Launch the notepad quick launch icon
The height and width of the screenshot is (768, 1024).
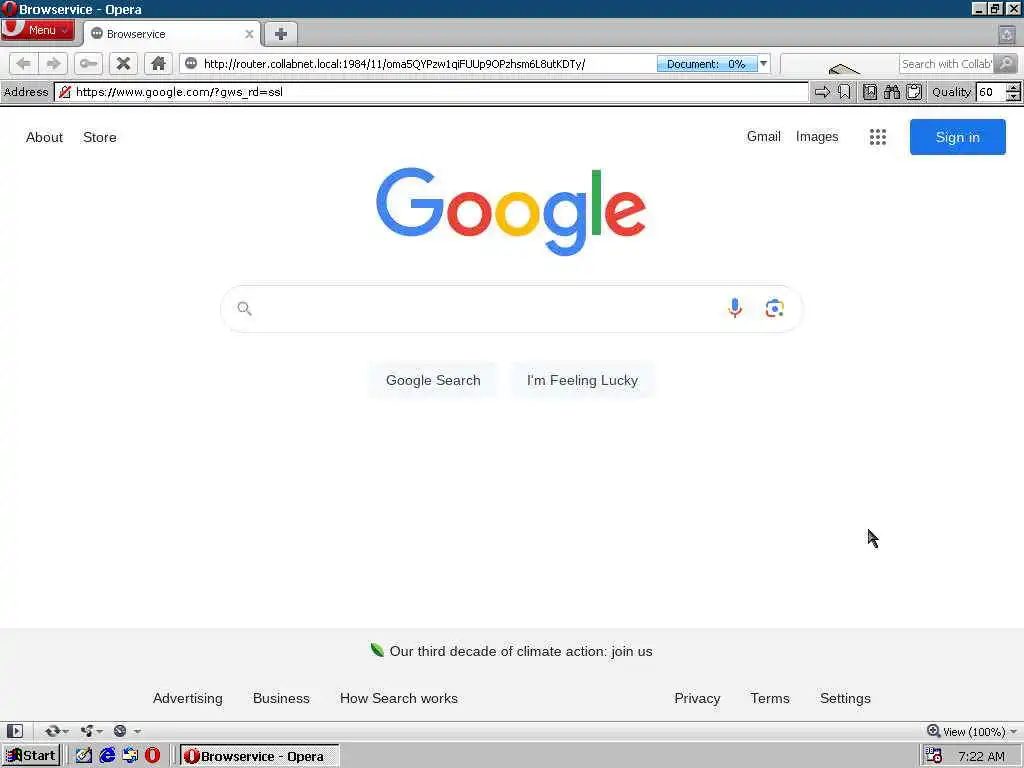coord(84,756)
